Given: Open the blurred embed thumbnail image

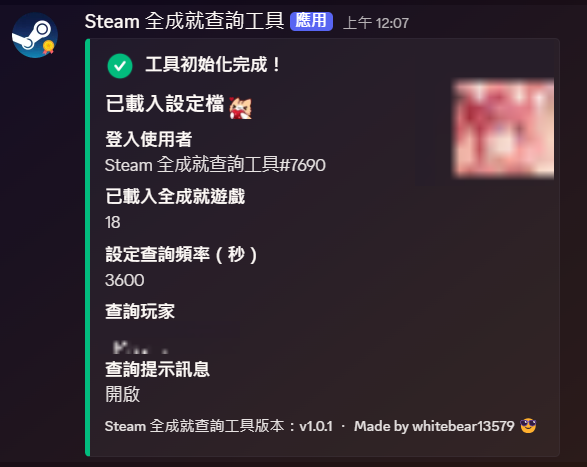Looking at the screenshot, I should (504, 128).
